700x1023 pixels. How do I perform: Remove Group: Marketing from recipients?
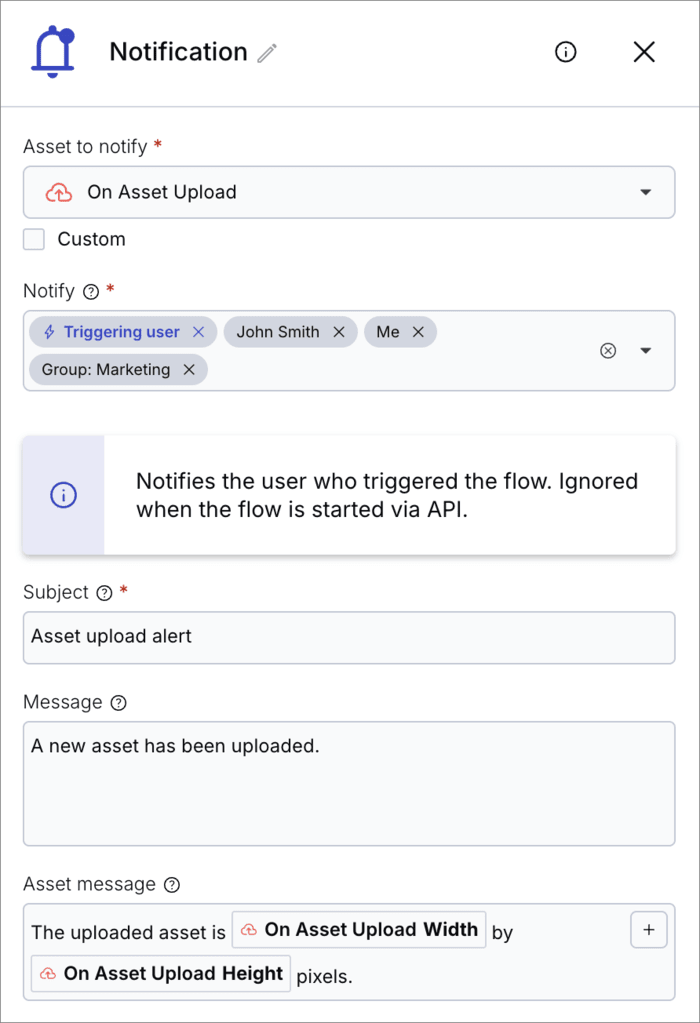(x=189, y=370)
